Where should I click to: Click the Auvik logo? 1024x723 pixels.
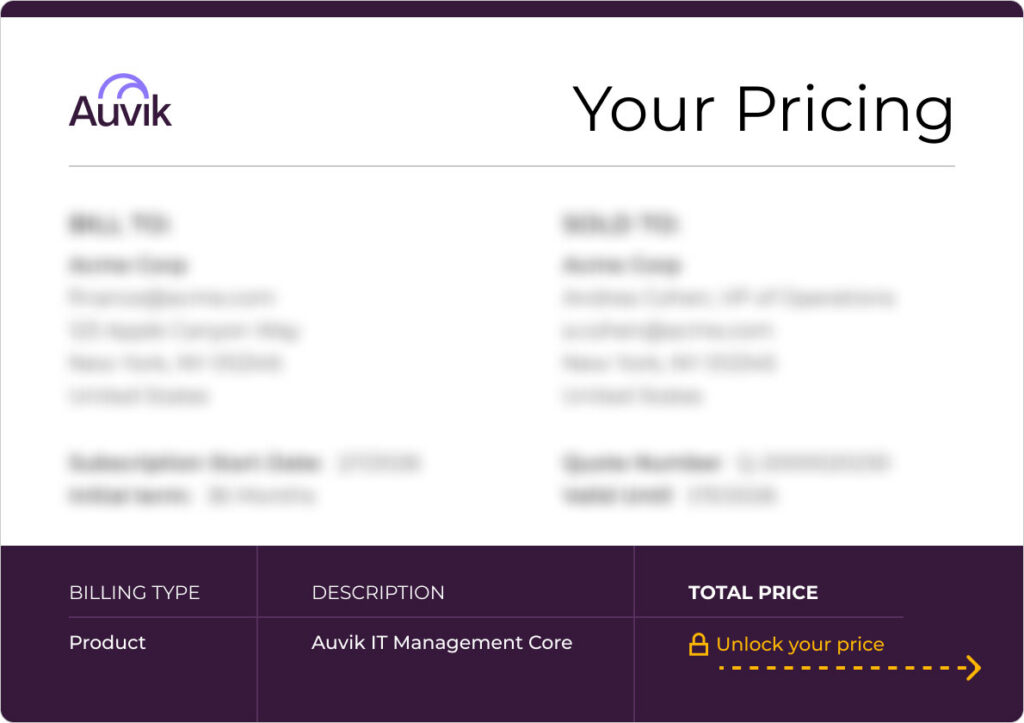click(120, 102)
